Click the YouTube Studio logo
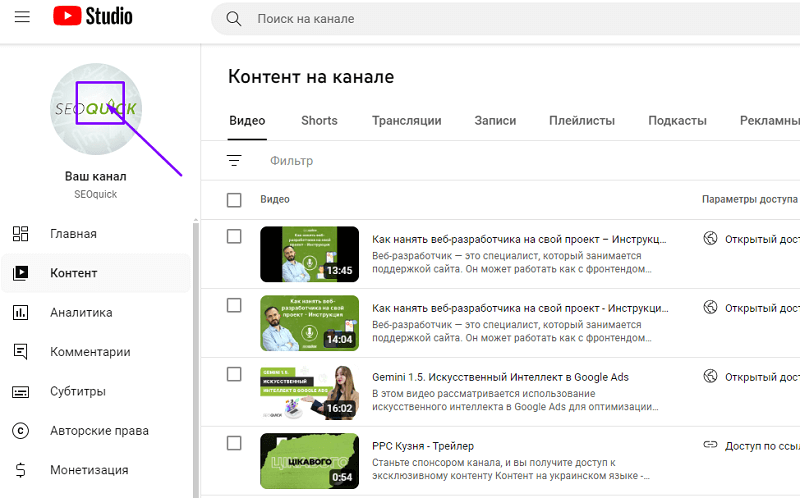The width and height of the screenshot is (800, 498). click(93, 16)
